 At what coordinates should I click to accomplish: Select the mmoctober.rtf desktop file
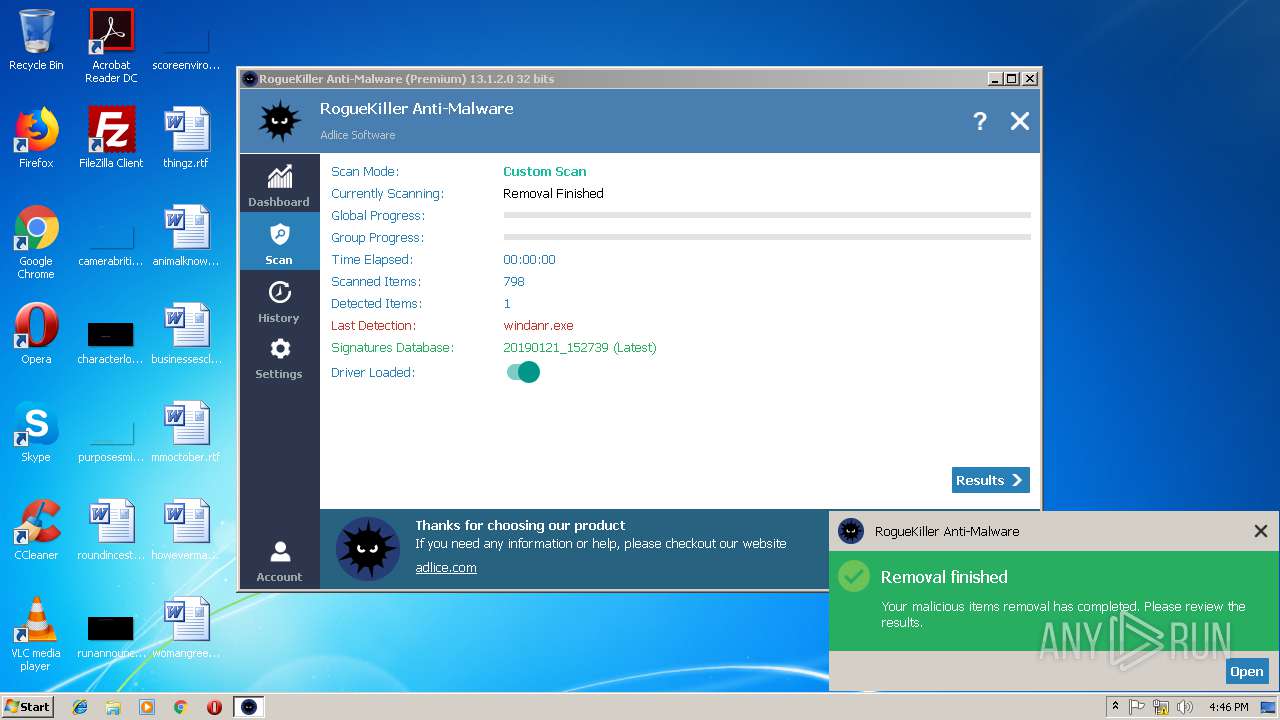point(186,432)
